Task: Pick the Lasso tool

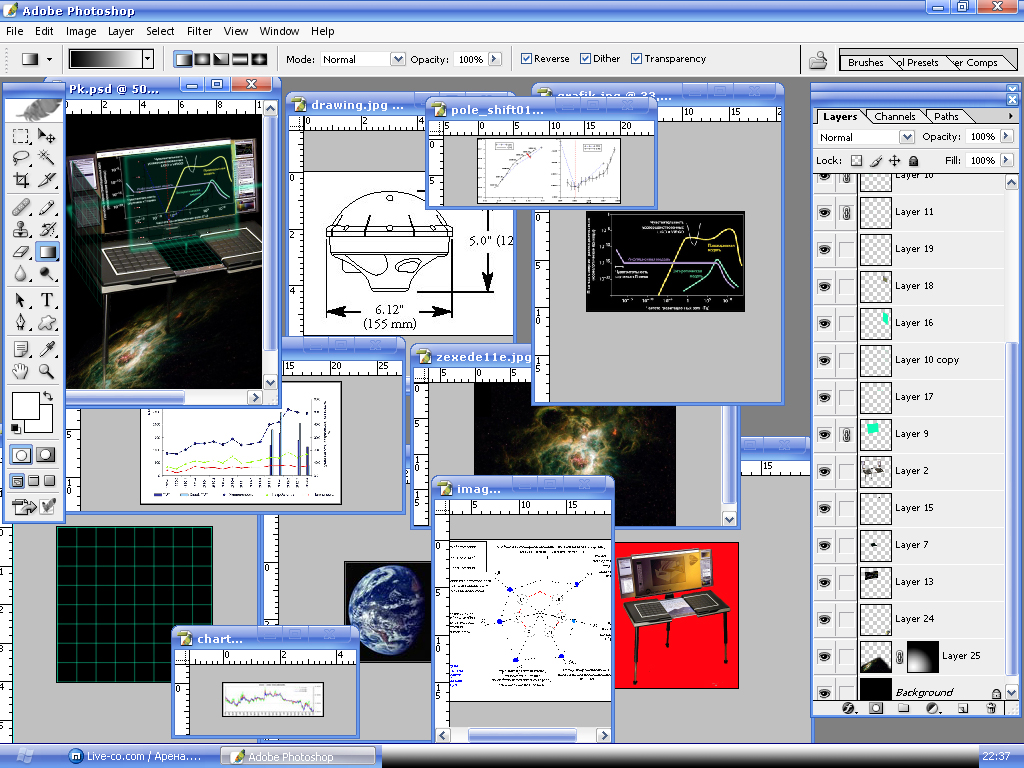Action: [21, 158]
